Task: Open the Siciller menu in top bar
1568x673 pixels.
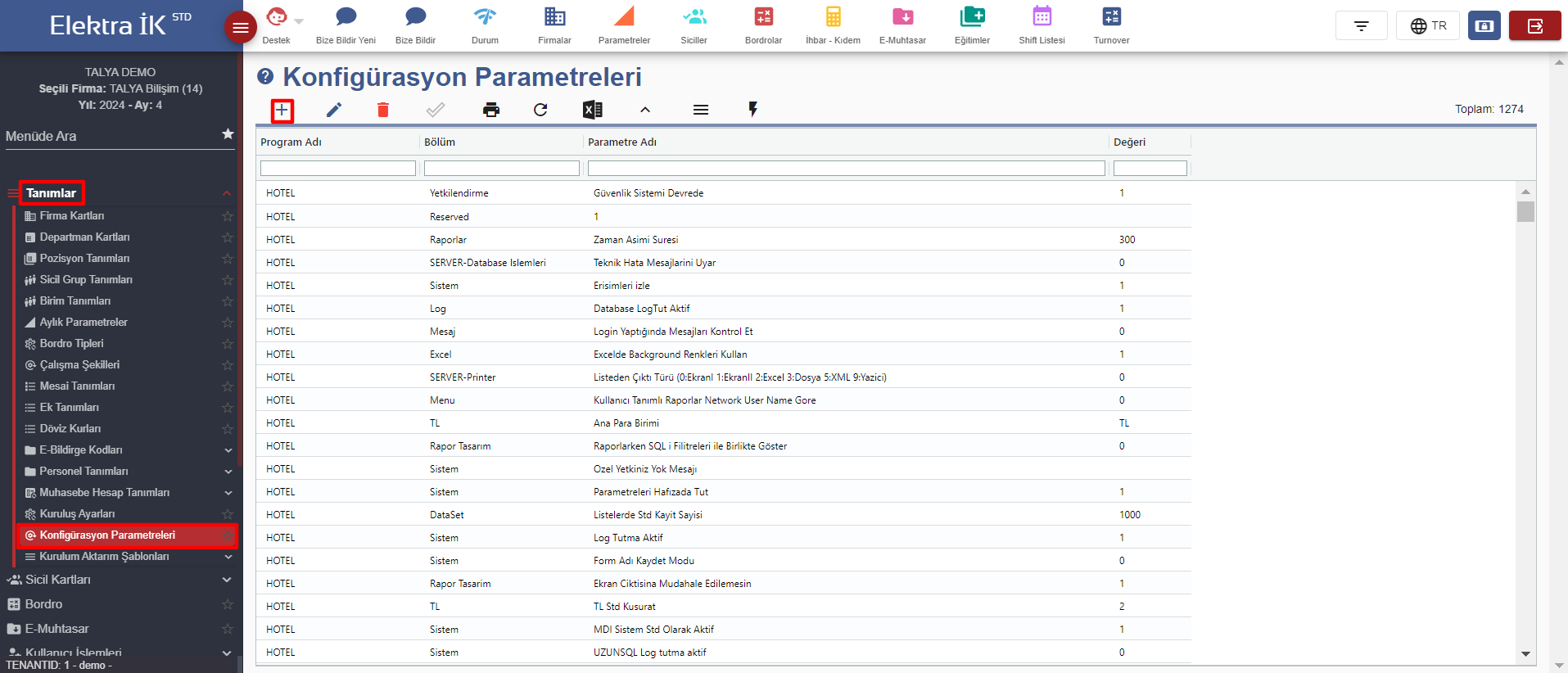Action: [x=694, y=25]
